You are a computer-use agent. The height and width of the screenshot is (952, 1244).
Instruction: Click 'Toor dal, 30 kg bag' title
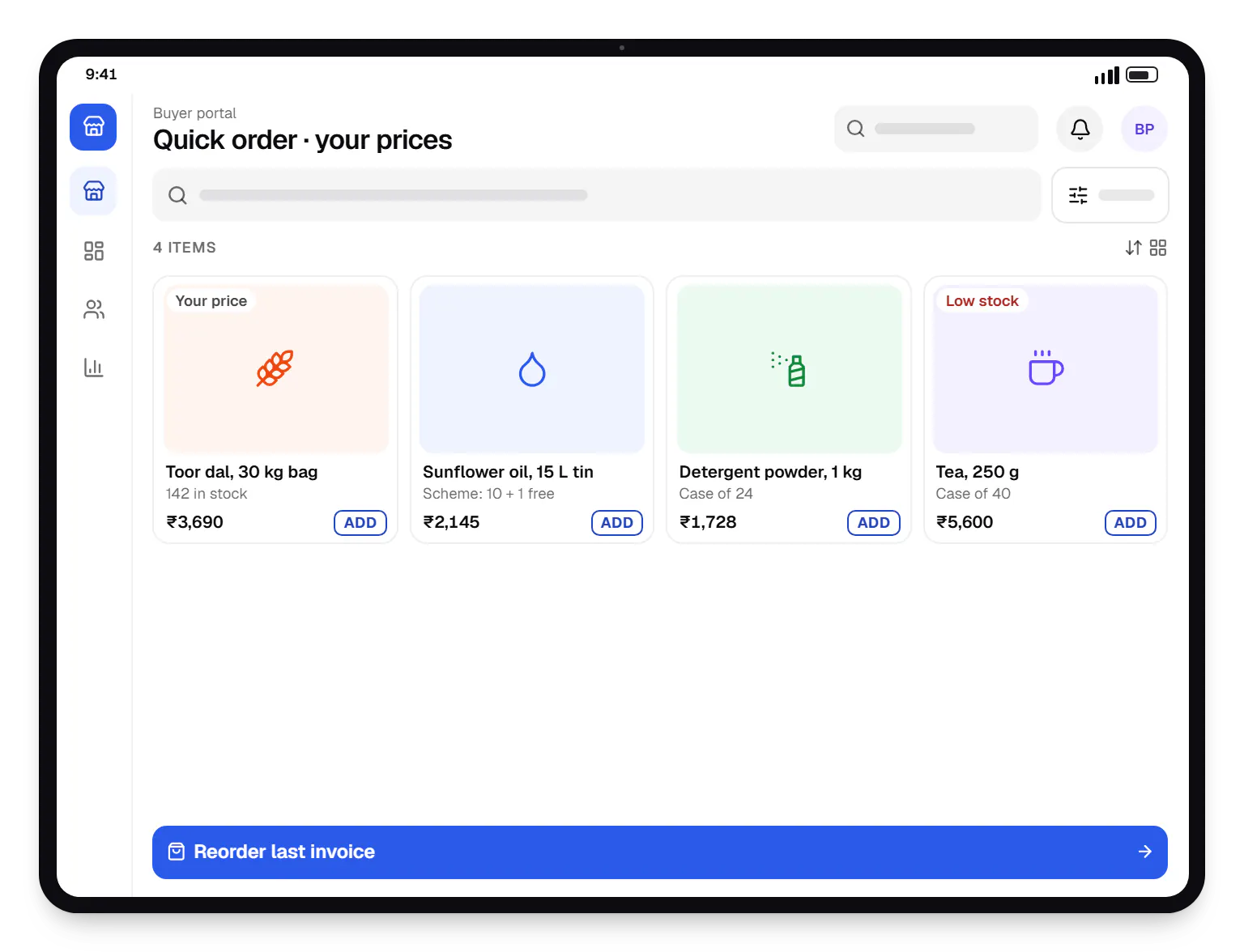pos(242,472)
